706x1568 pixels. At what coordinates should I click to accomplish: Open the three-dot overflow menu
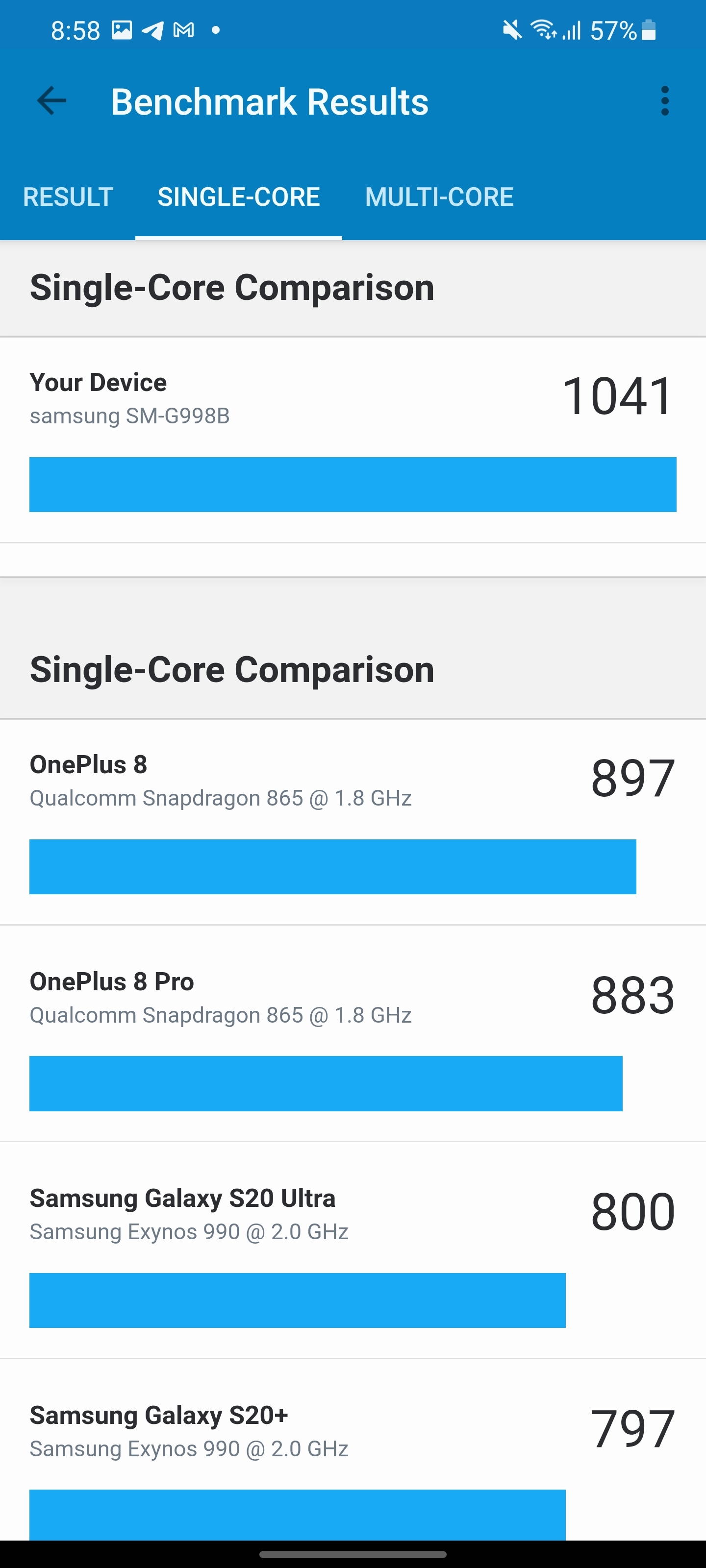[665, 101]
